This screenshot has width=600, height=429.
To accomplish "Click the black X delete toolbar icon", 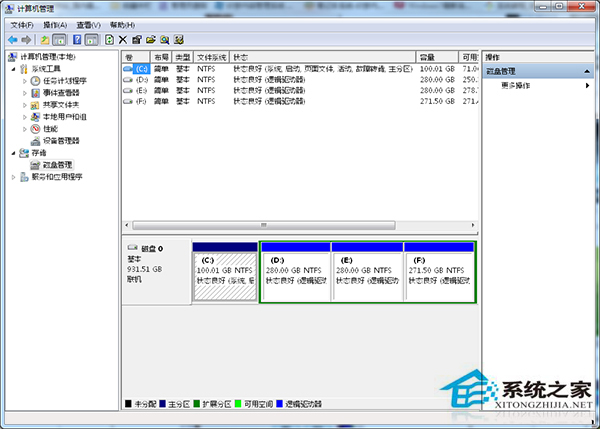I will tap(123, 39).
